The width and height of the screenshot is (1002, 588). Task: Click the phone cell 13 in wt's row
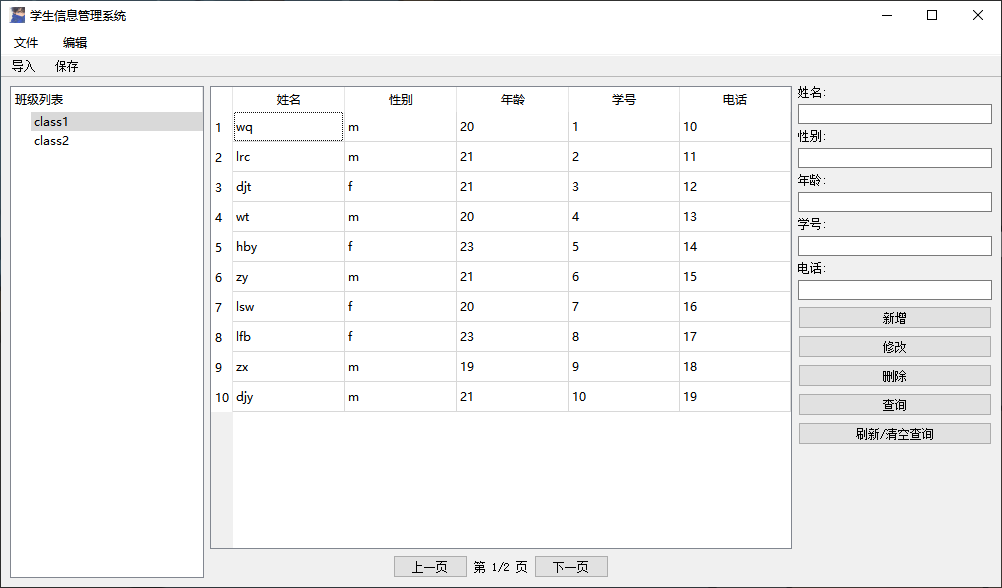(735, 217)
